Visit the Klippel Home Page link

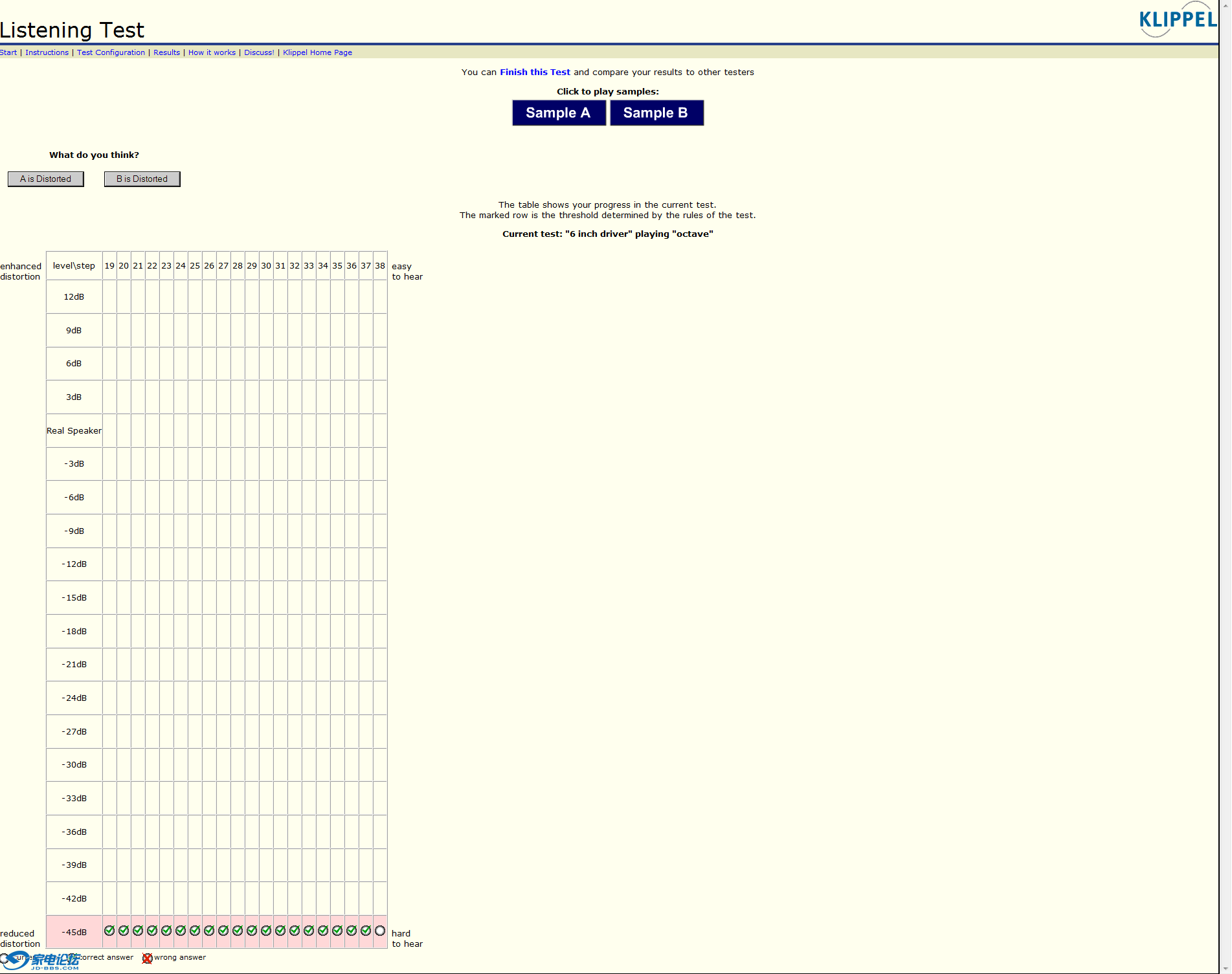click(x=317, y=52)
